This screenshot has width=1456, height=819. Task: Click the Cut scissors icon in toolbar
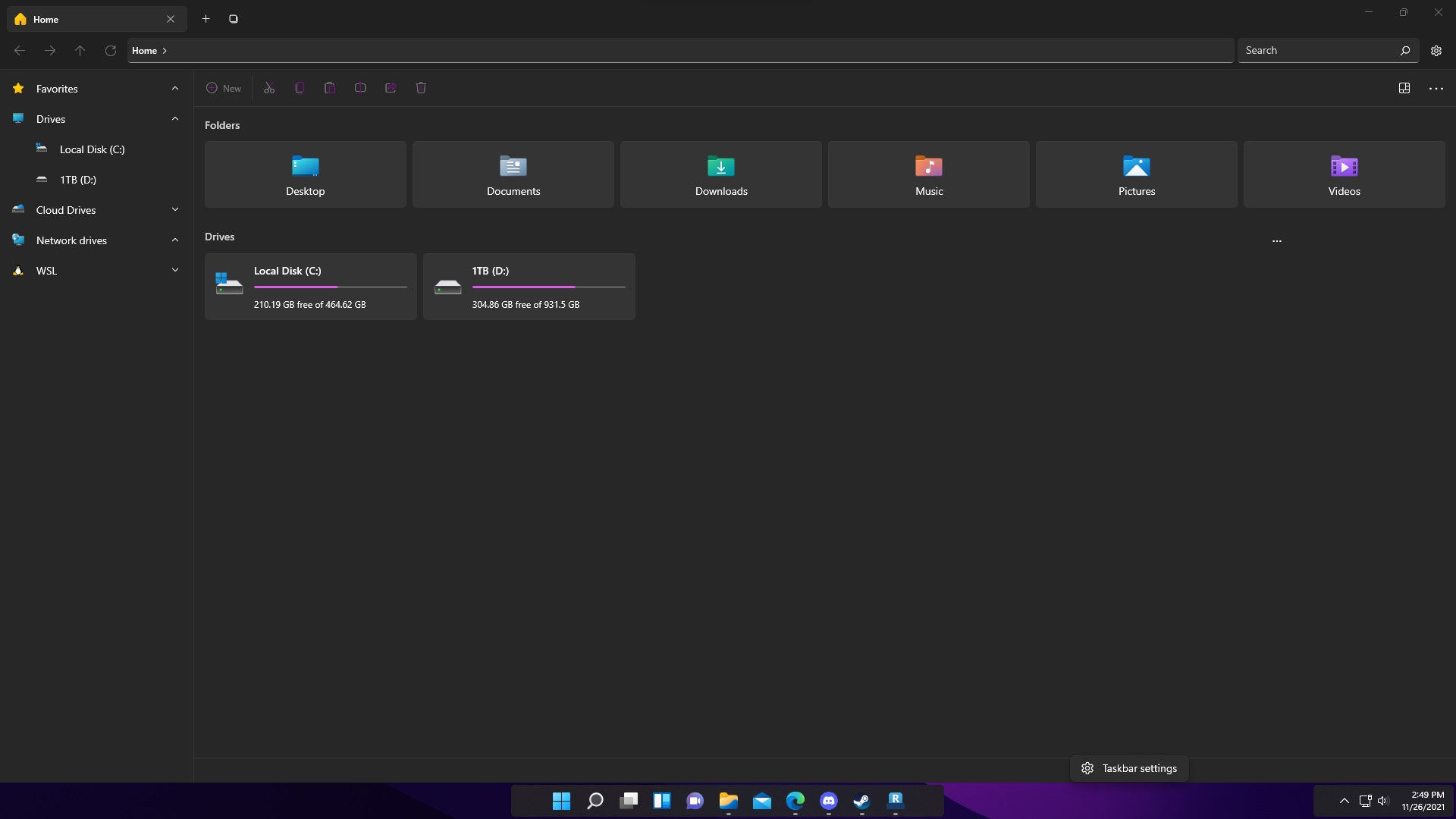(269, 88)
